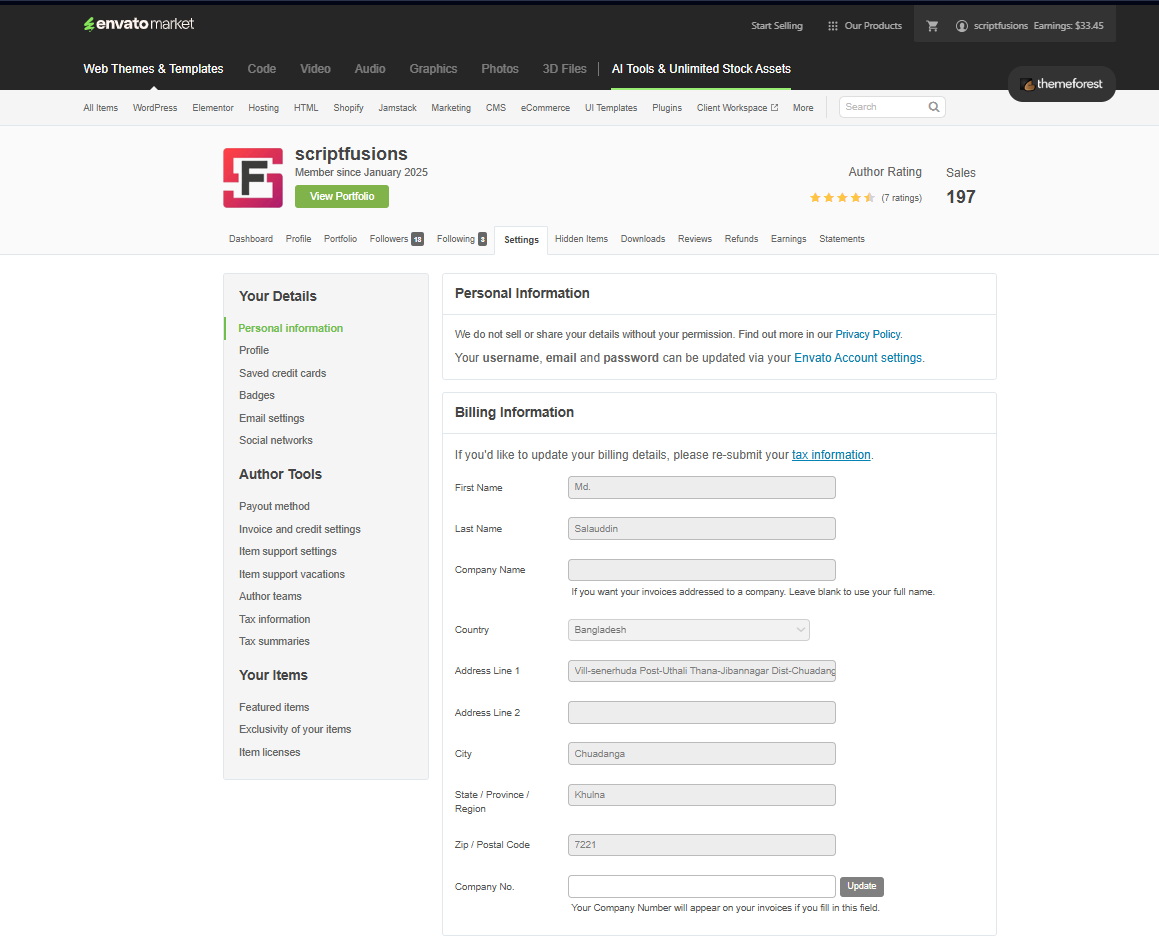Click the user account avatar icon
This screenshot has width=1159, height=952.
click(962, 26)
